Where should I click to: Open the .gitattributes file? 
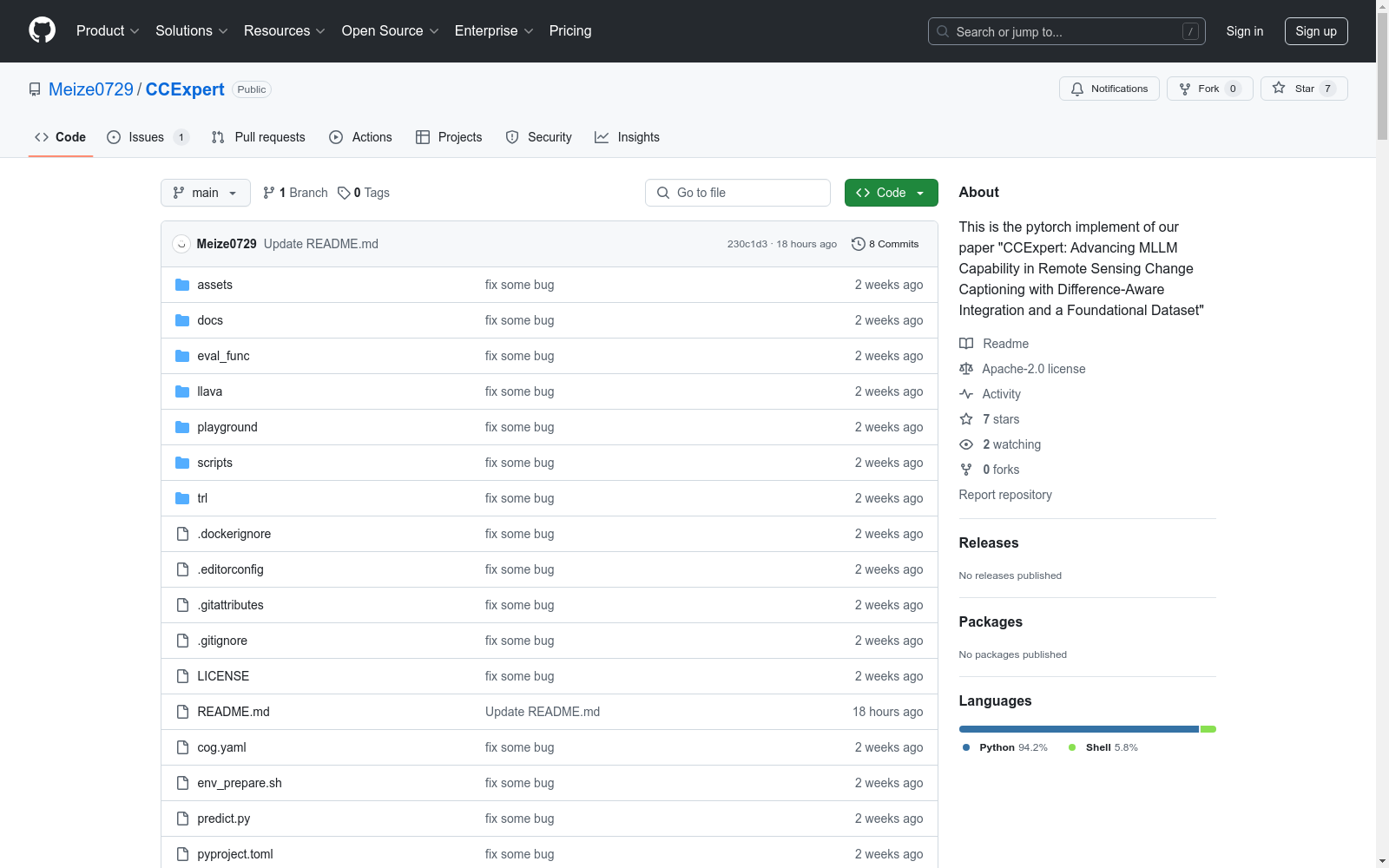(x=230, y=605)
